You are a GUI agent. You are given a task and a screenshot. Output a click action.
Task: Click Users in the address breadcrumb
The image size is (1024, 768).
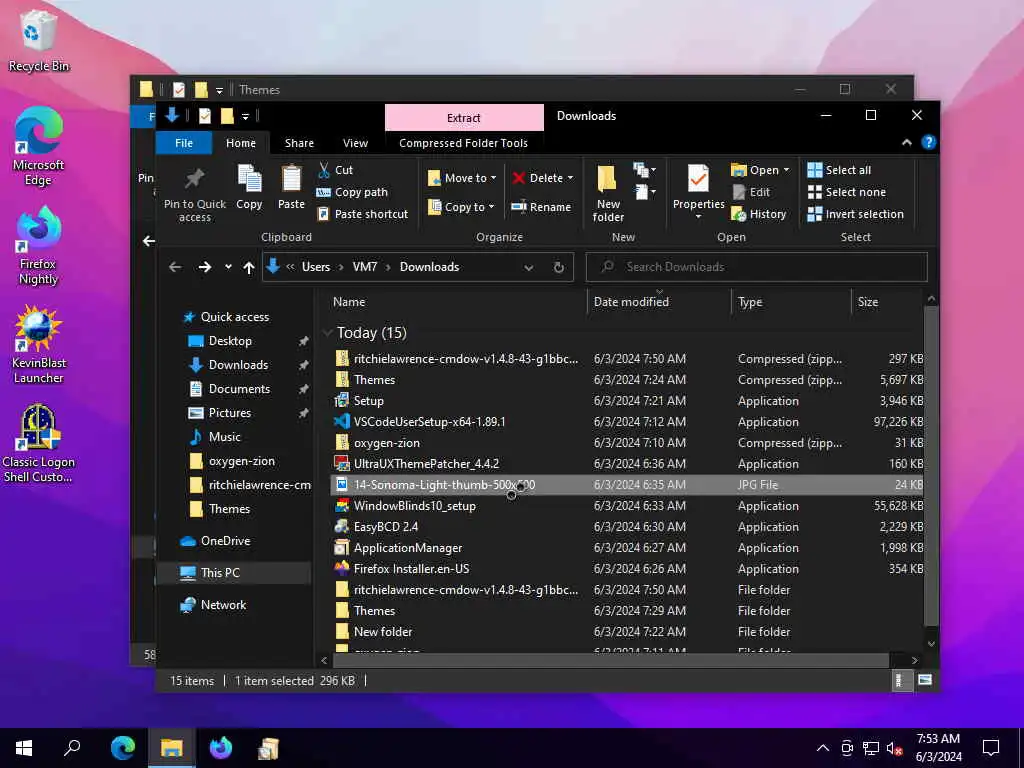tap(315, 267)
